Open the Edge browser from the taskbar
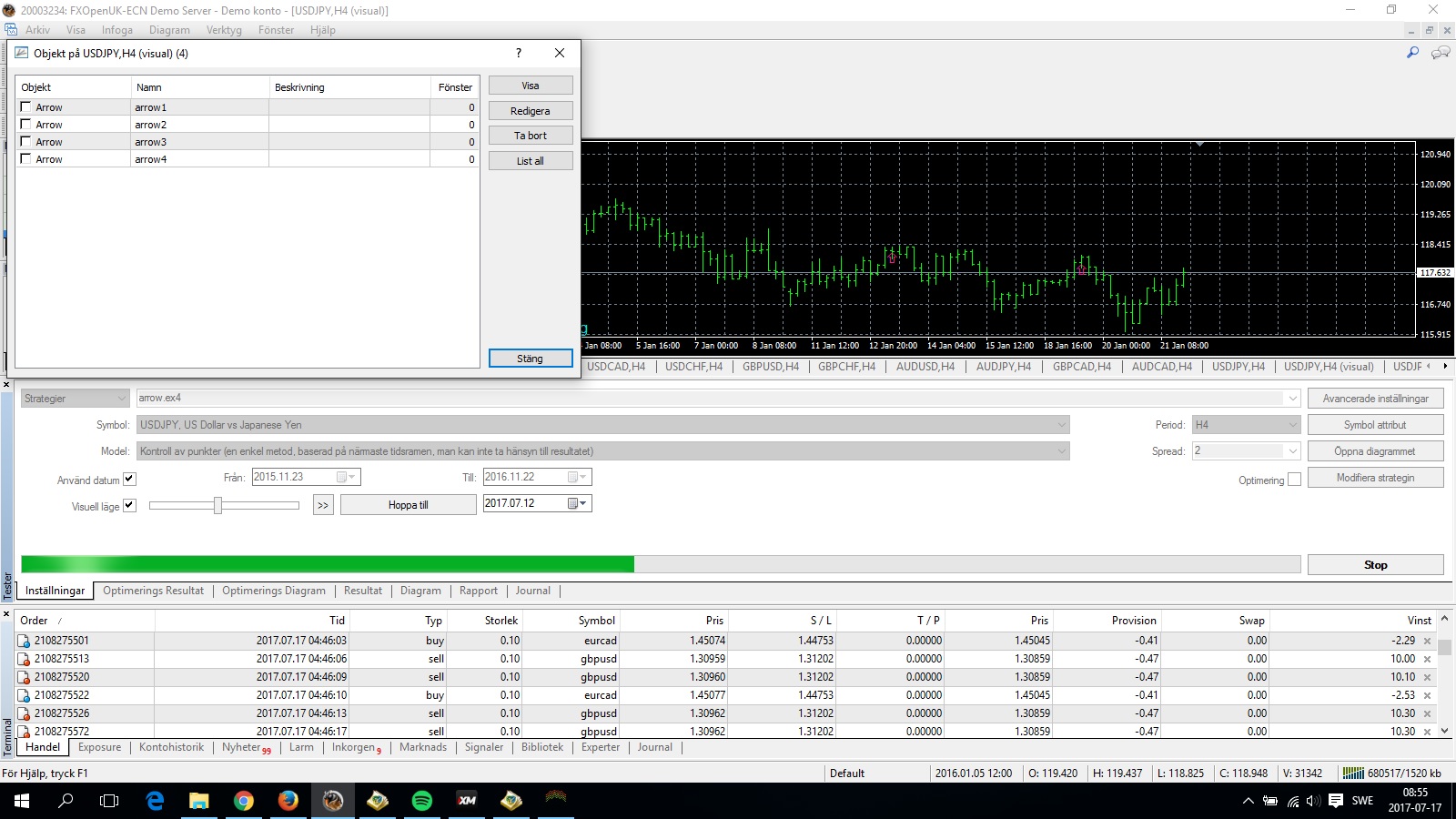The image size is (1456, 819). tap(155, 801)
